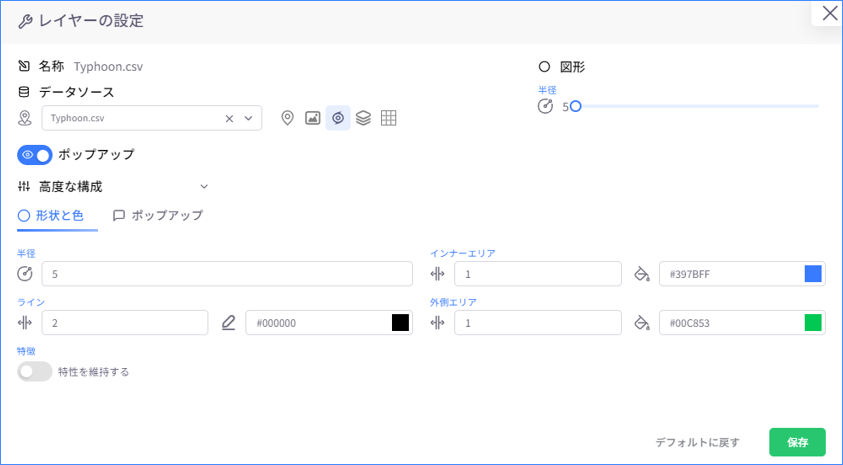Select the image layer type icon
Image resolution: width=843 pixels, height=465 pixels.
pos(312,118)
